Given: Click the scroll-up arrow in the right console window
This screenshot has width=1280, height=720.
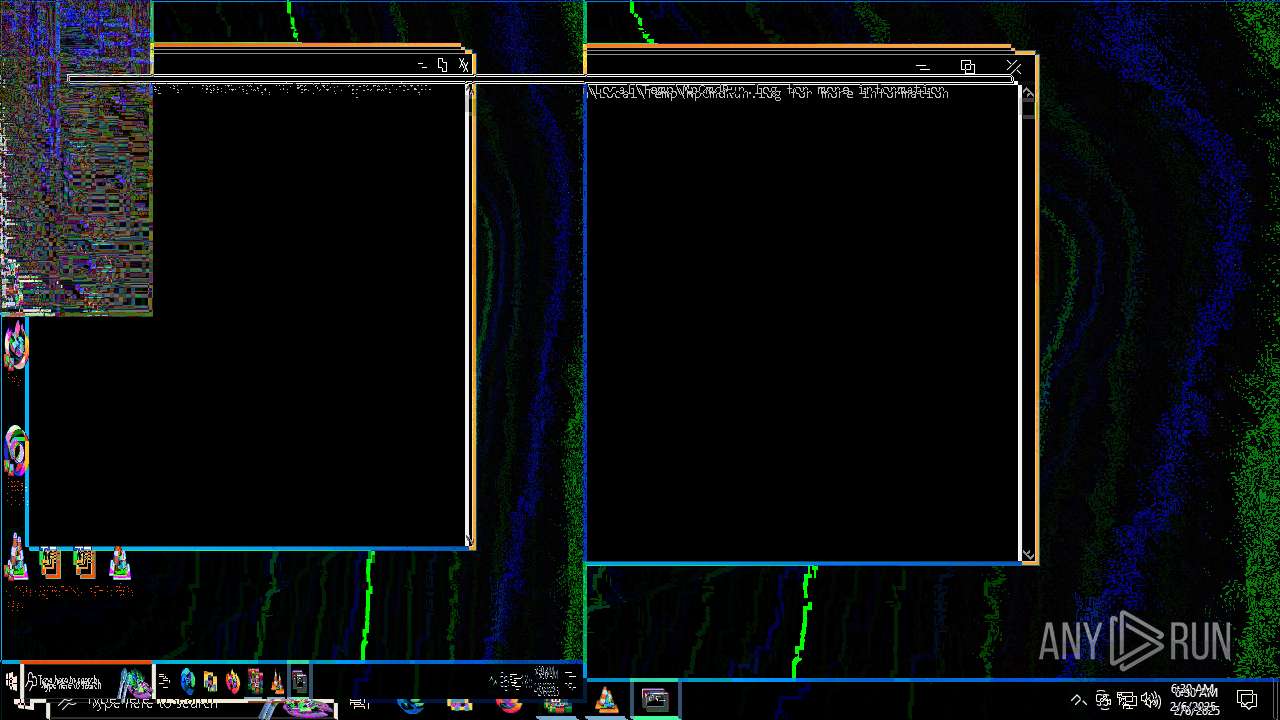Looking at the screenshot, I should 1028,94.
